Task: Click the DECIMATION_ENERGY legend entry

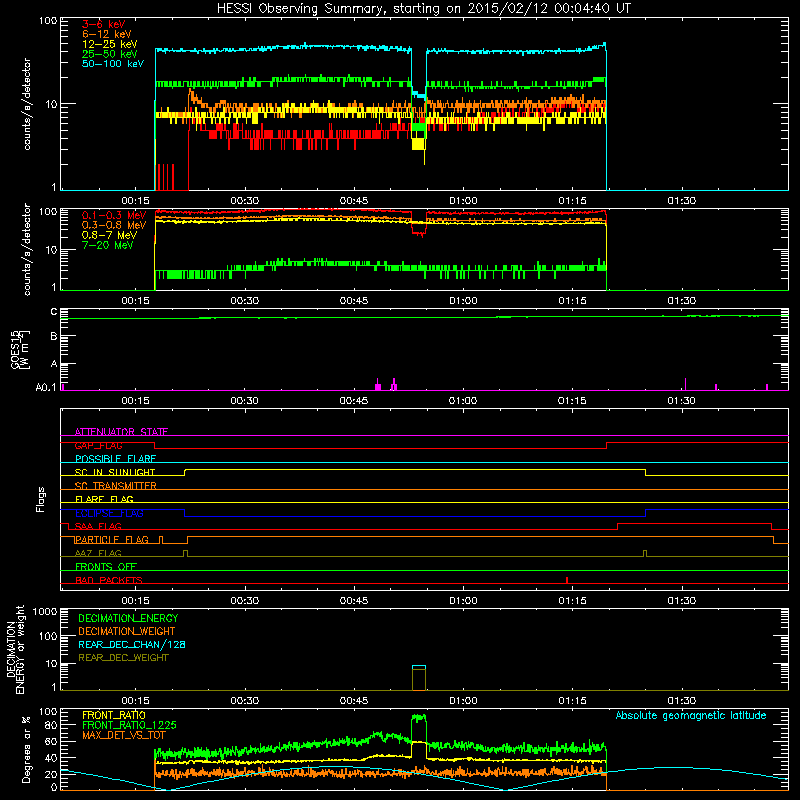Action: click(x=128, y=618)
